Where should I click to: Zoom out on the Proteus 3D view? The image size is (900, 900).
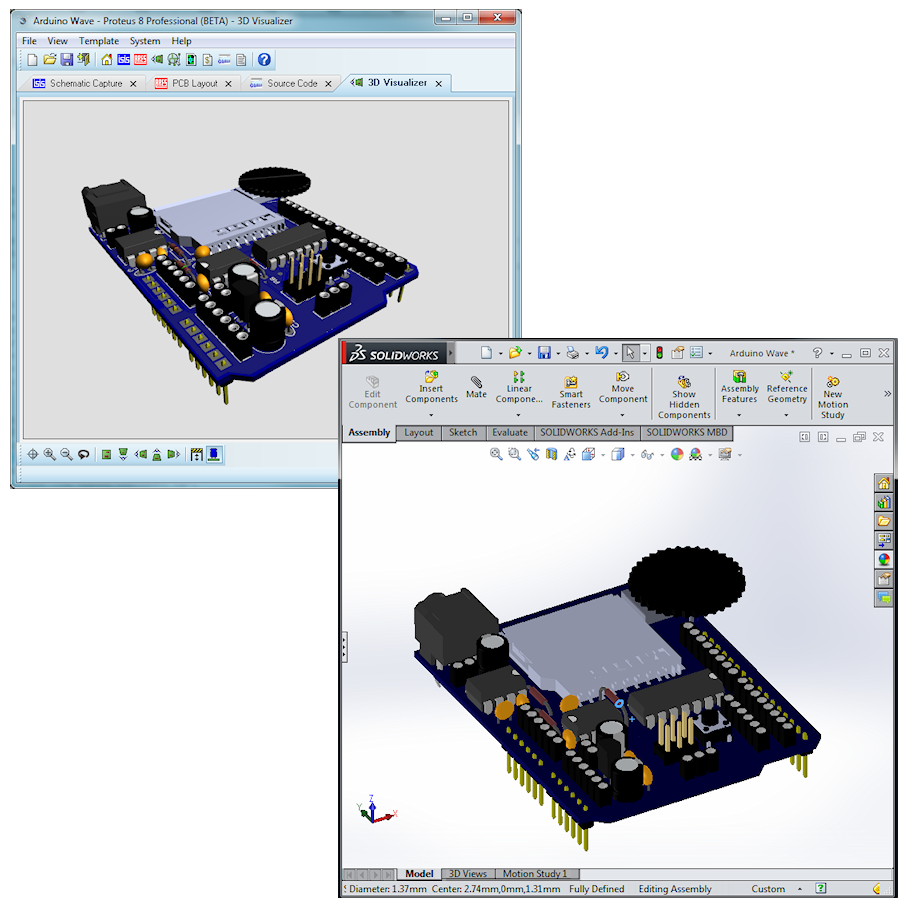[x=67, y=455]
